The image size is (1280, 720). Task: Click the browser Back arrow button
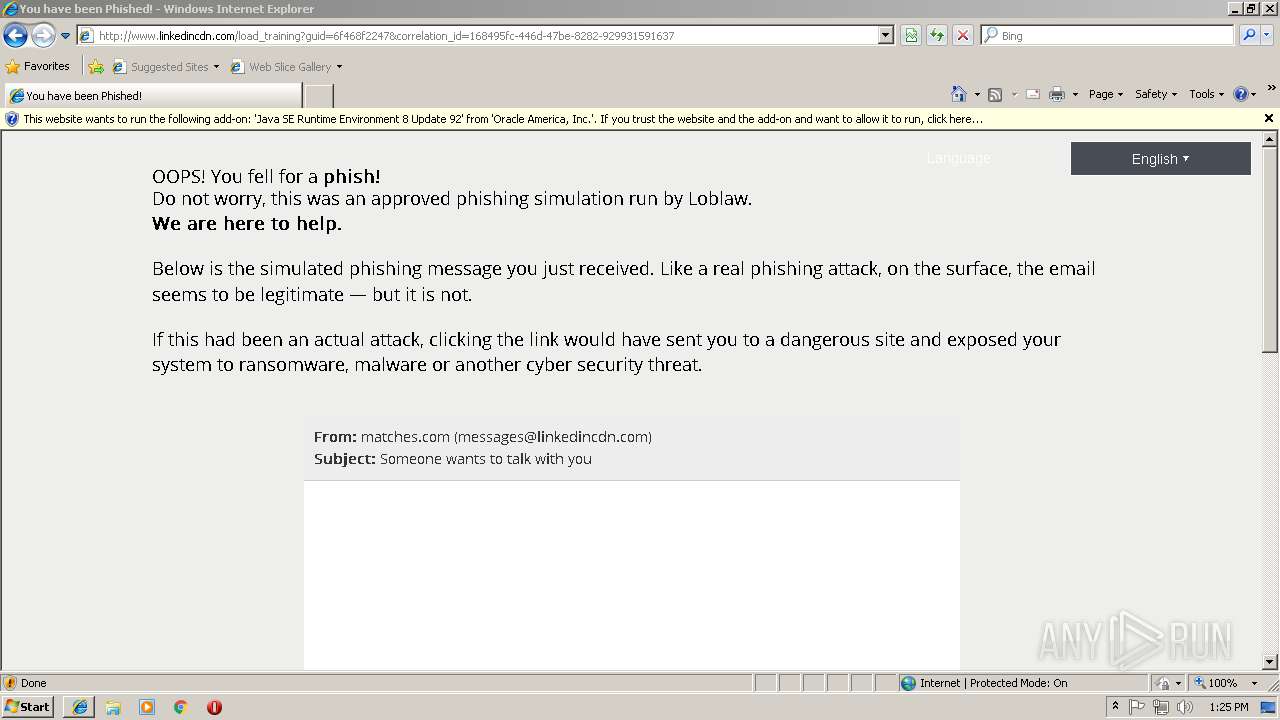(x=15, y=36)
